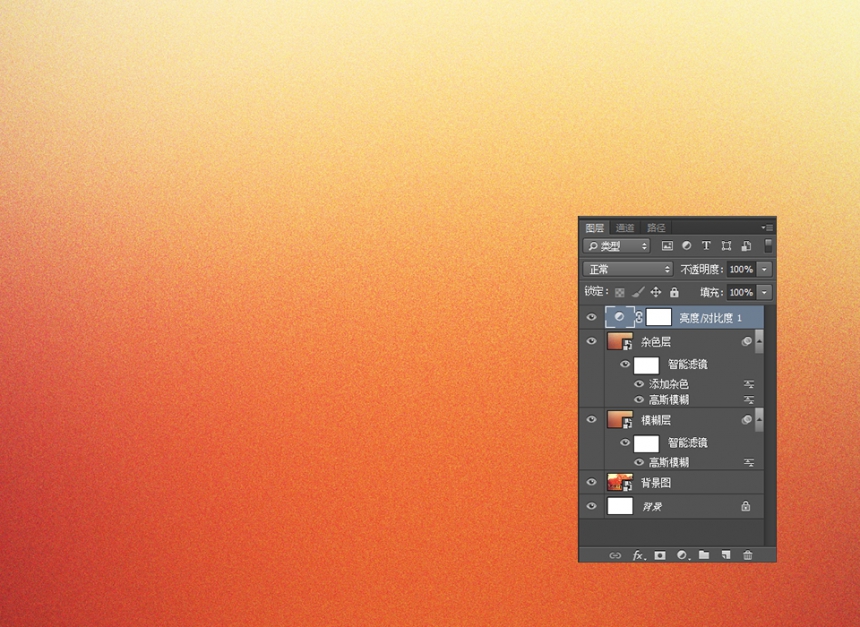The height and width of the screenshot is (627, 860).
Task: Add a layer mask using bottom icon
Action: point(660,555)
